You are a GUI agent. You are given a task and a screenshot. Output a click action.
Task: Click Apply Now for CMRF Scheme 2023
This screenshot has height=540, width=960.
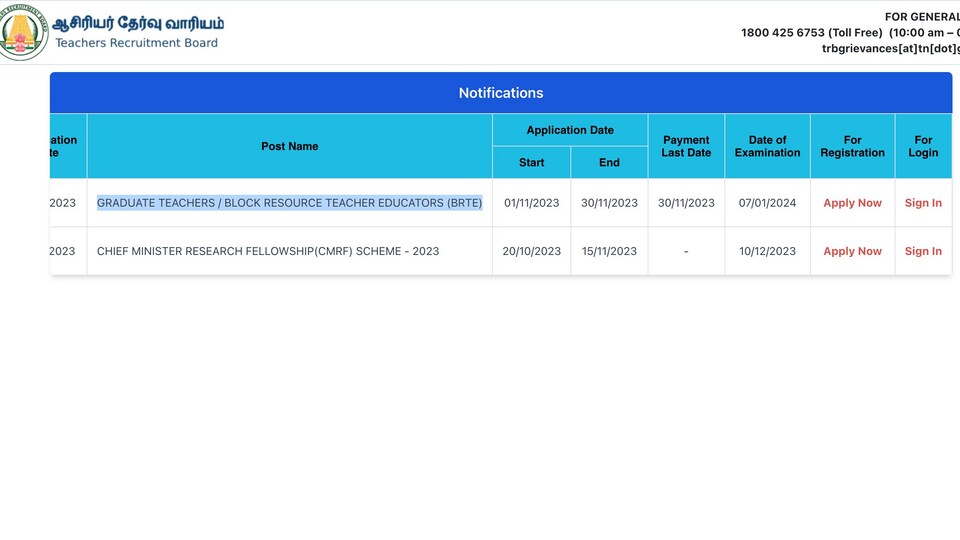852,251
